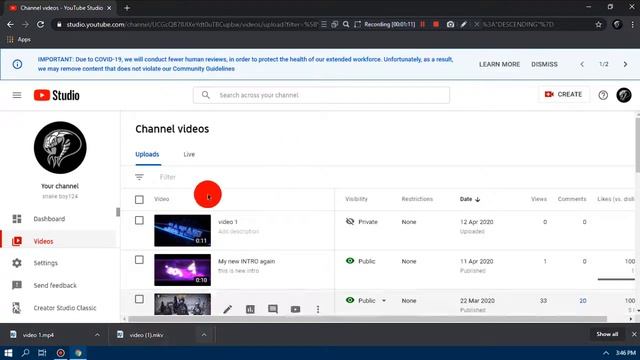Open Windows taskbar search
This screenshot has height=360, width=640.
(x=25, y=353)
